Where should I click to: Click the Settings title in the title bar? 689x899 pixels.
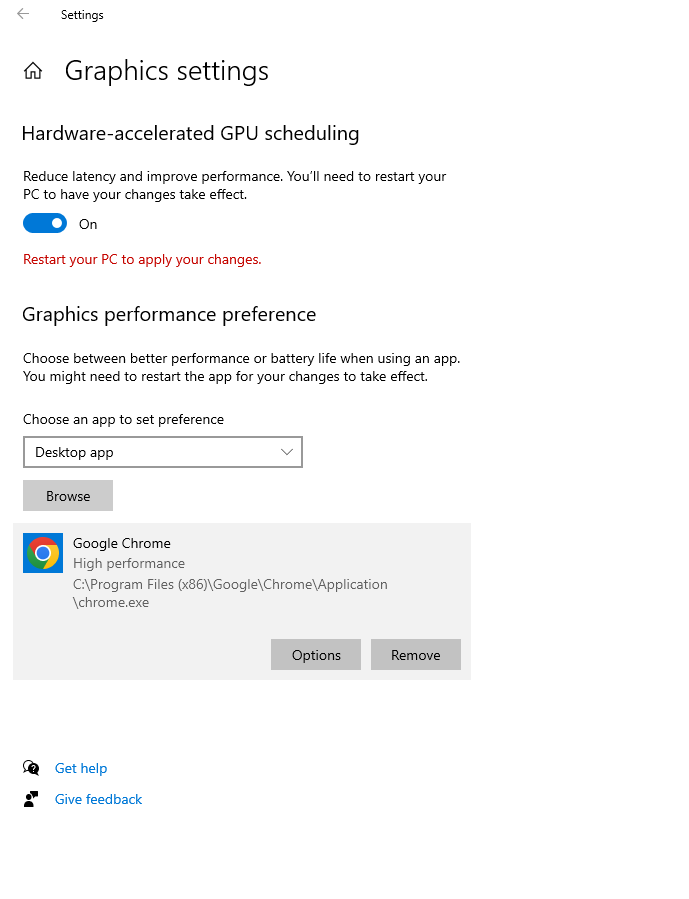pyautogui.click(x=82, y=14)
